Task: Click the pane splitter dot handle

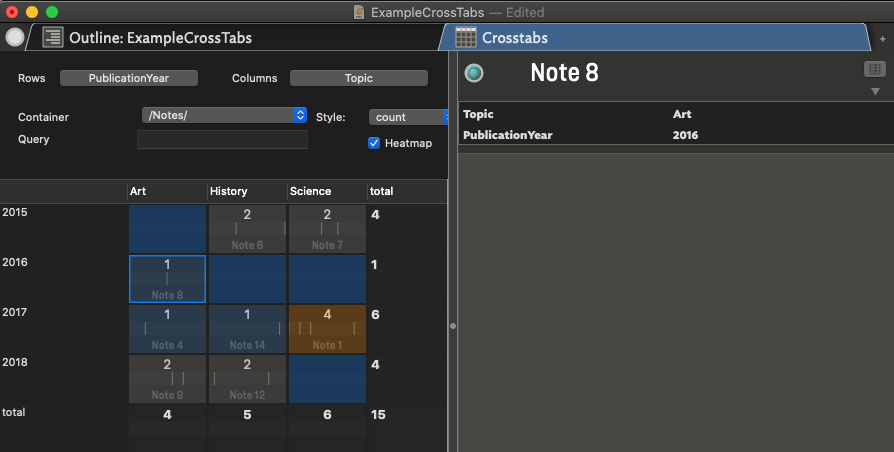Action: 453,326
